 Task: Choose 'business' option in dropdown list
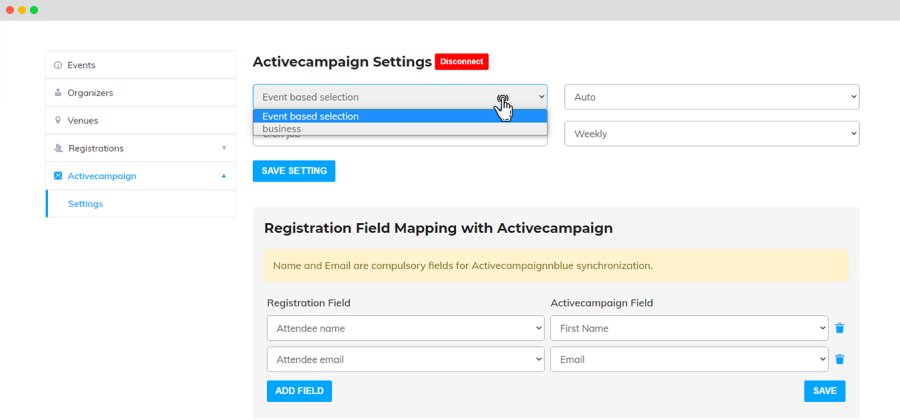[x=400, y=129]
